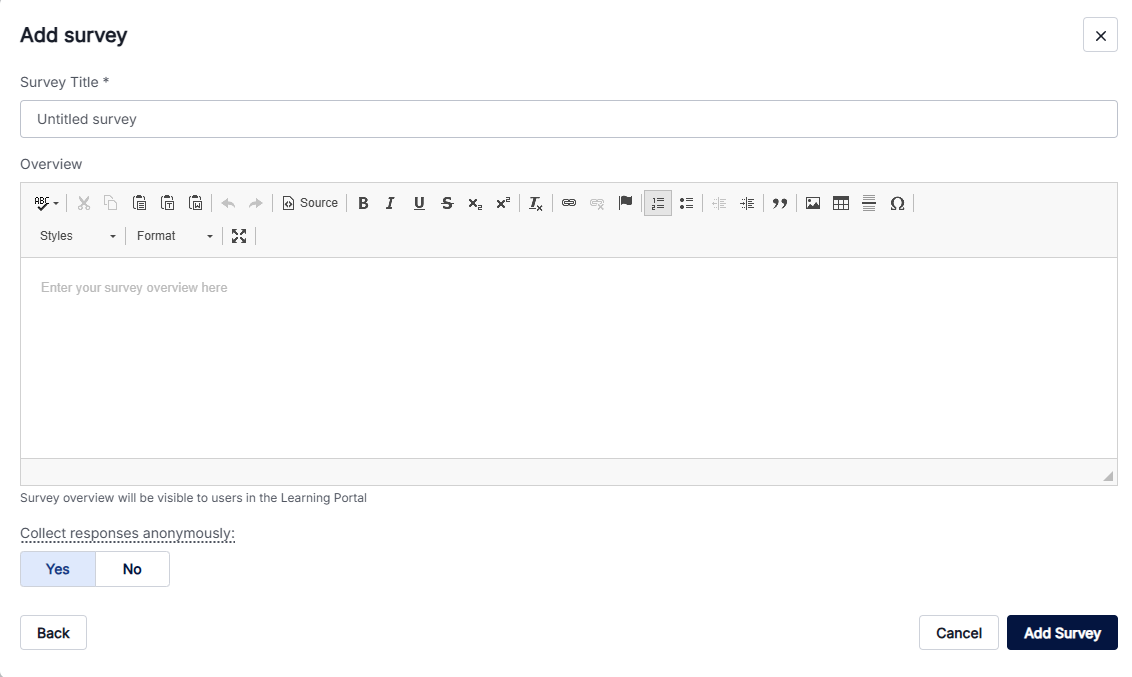This screenshot has height=677, width=1132.
Task: Grab the editor resize handle
Action: point(1108,476)
